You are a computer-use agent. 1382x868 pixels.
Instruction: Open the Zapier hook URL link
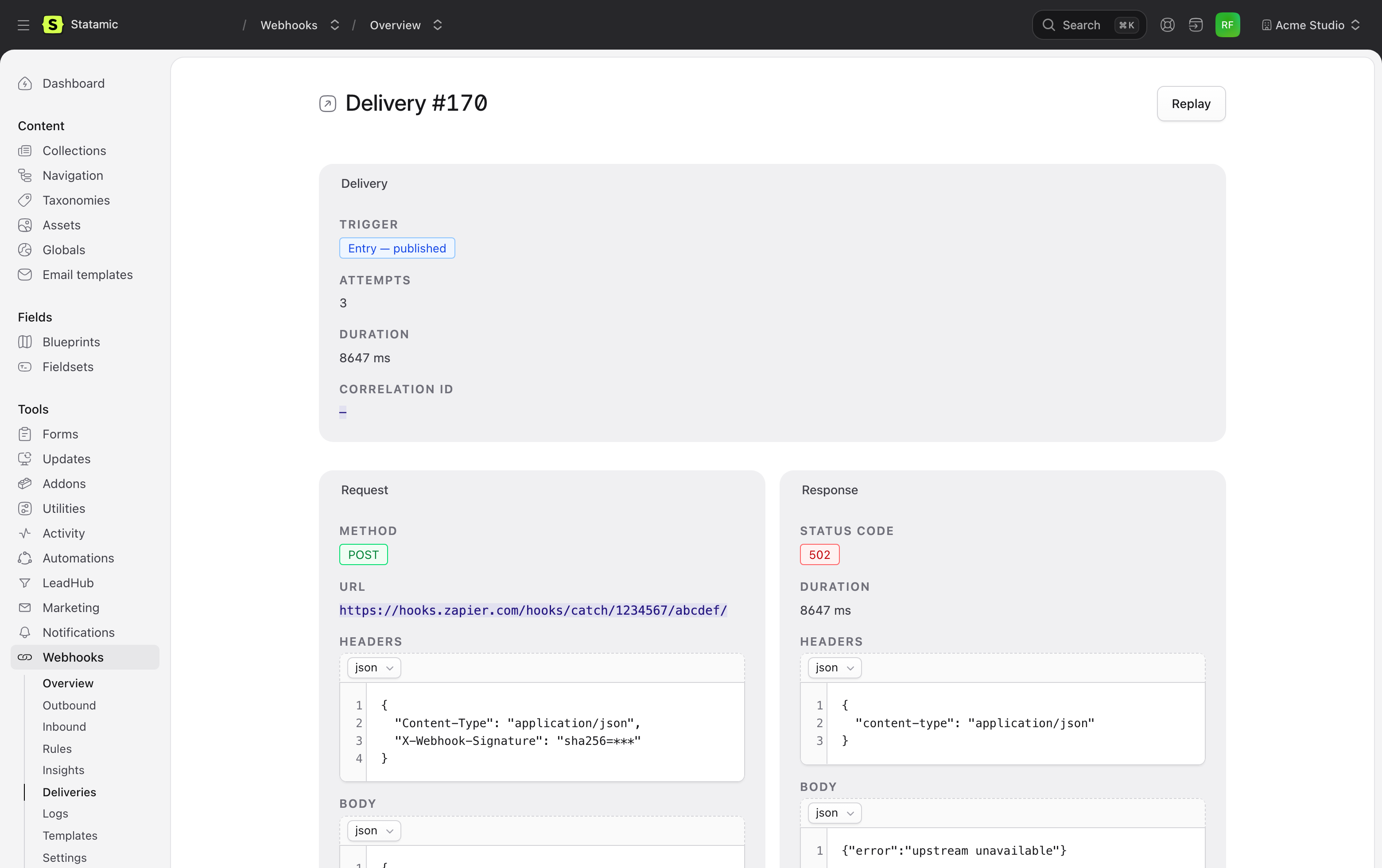point(533,610)
